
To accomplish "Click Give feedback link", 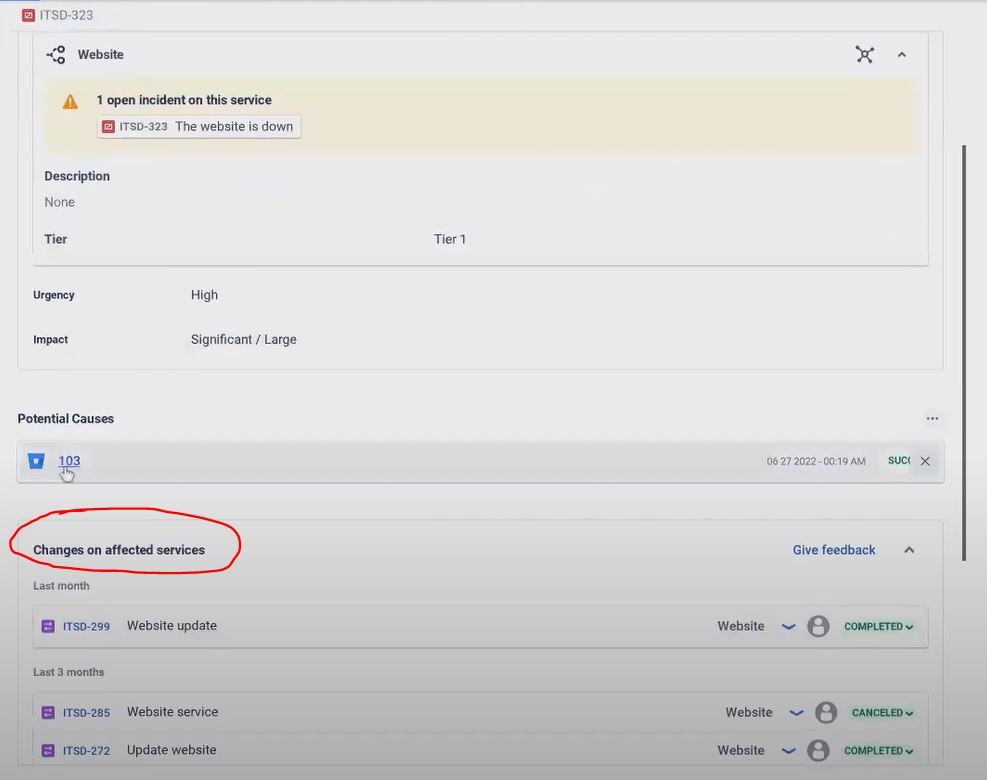I will tap(834, 550).
